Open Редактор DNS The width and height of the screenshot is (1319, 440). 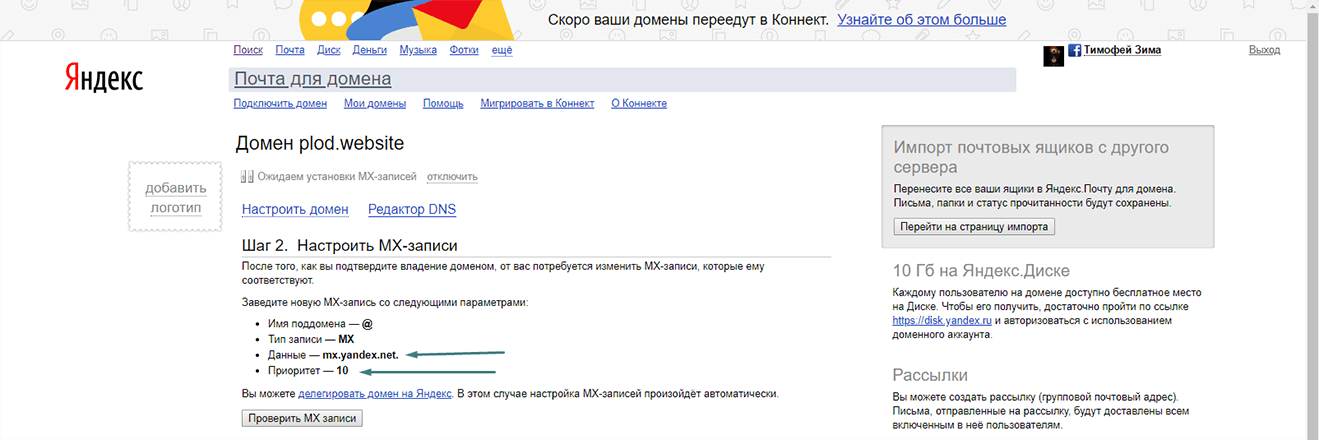click(x=412, y=209)
